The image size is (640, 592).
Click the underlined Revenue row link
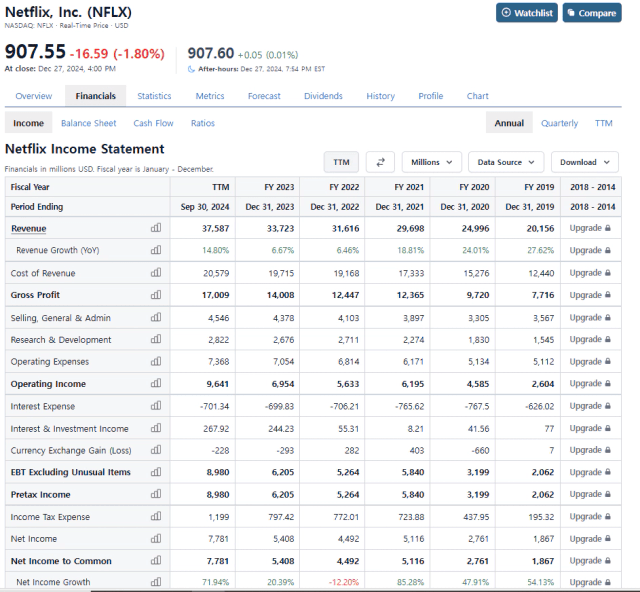click(29, 229)
